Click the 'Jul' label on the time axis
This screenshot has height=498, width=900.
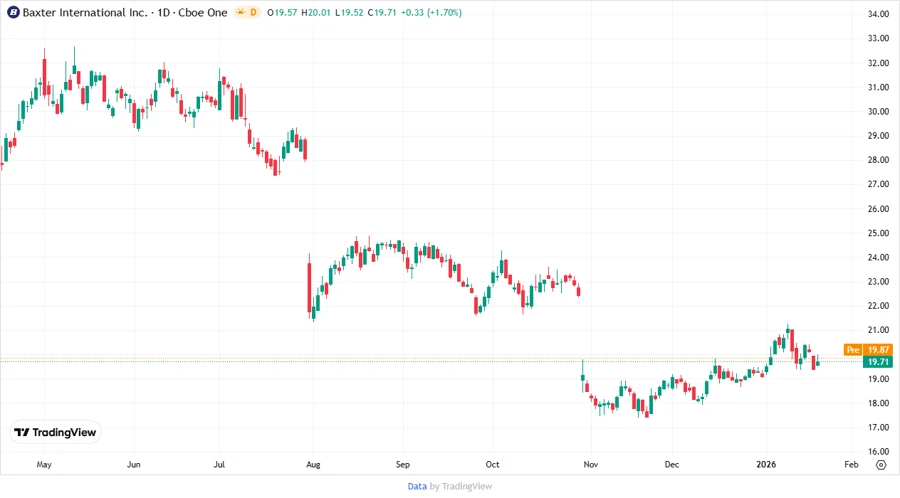point(219,464)
